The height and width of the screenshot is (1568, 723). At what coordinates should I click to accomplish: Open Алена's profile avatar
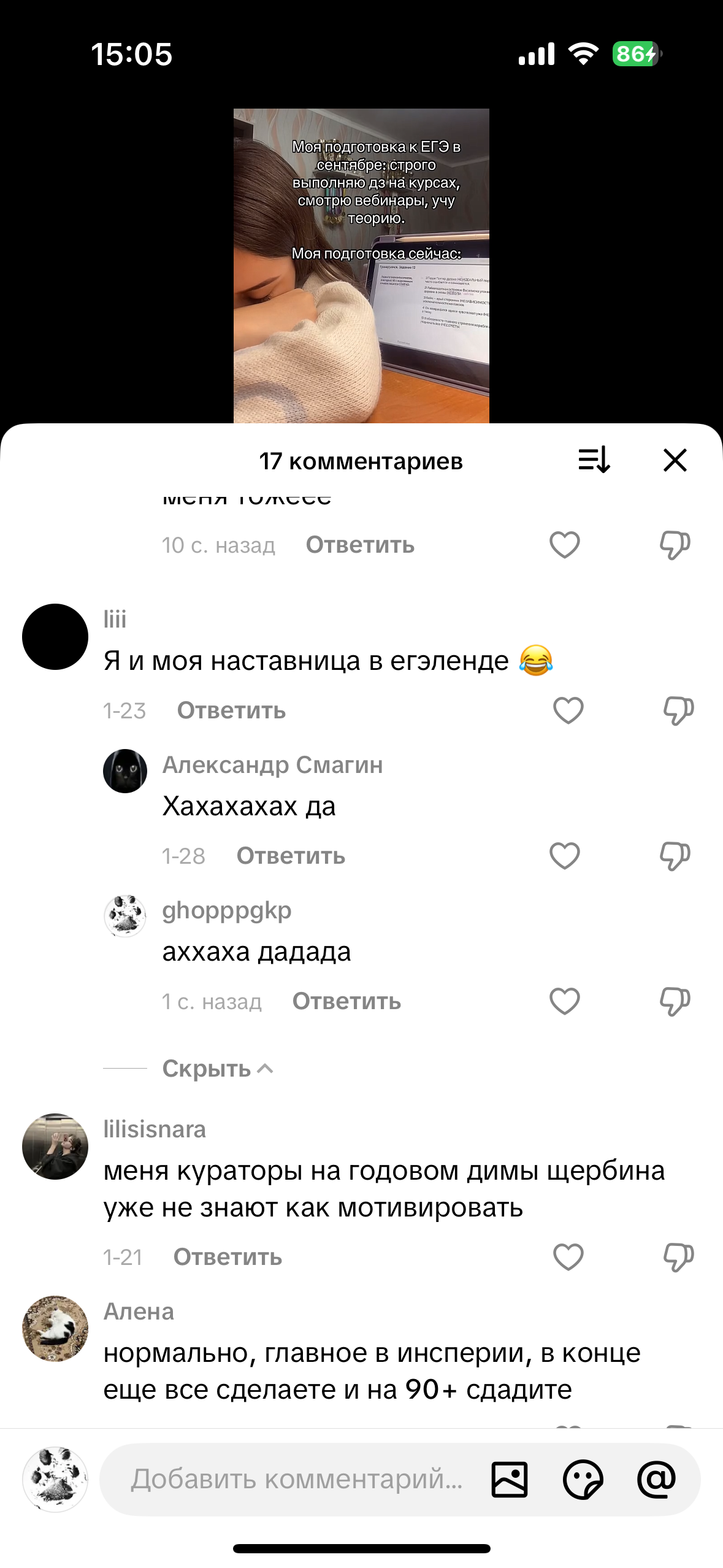55,1329
